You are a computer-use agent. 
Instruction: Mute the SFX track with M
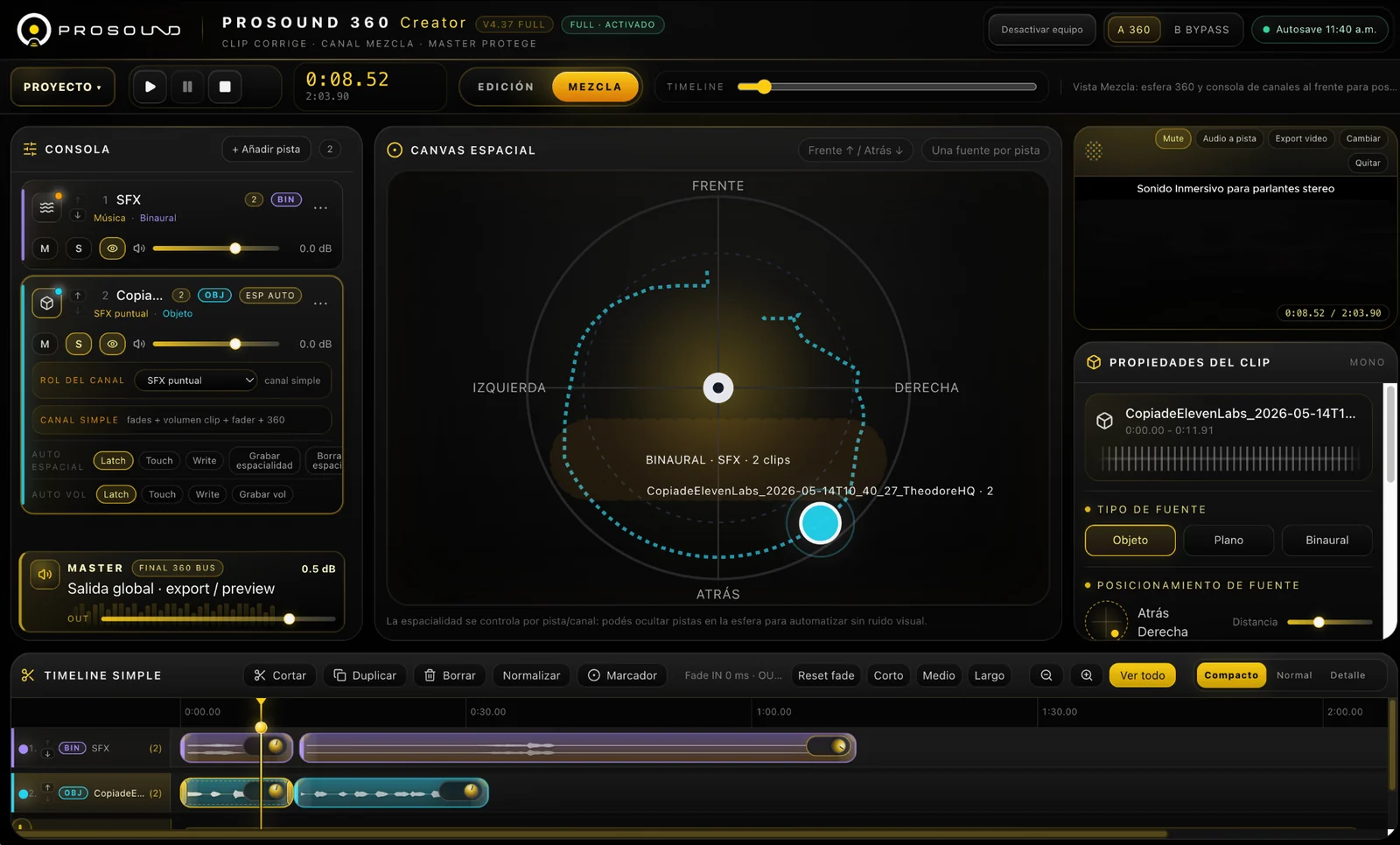45,248
